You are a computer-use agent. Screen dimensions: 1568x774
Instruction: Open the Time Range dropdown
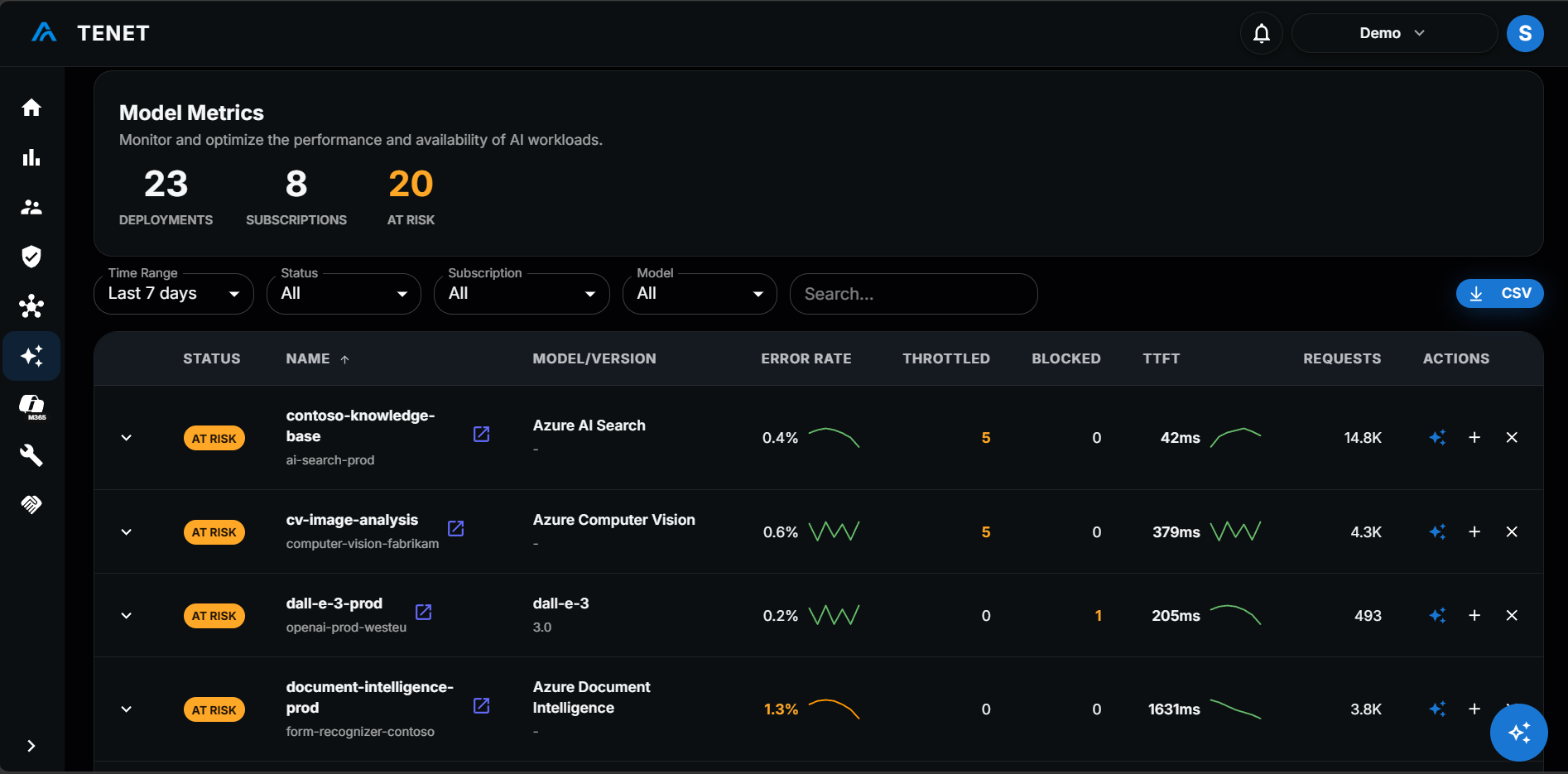coord(174,294)
